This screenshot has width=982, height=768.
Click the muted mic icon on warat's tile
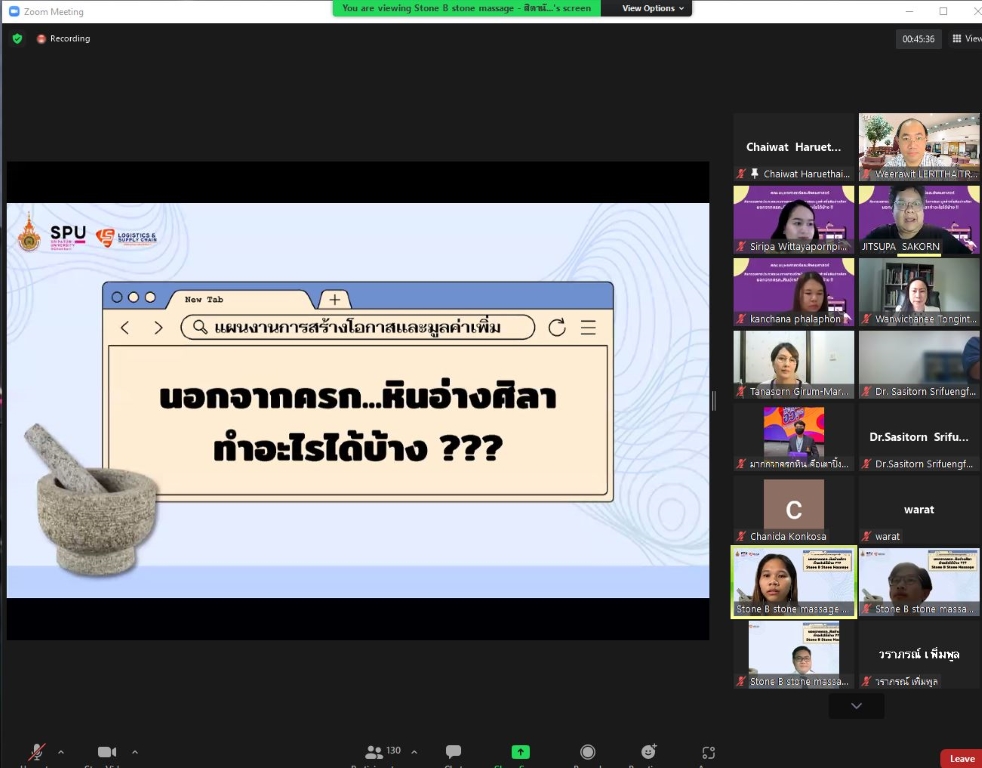867,536
